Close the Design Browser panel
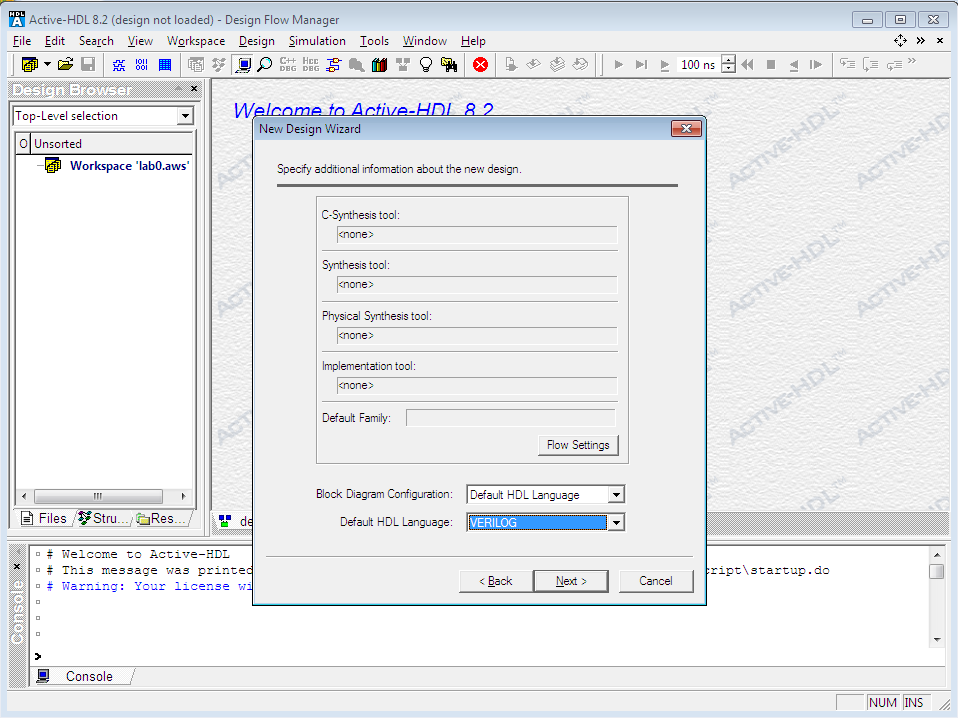Image resolution: width=958 pixels, height=718 pixels. pyautogui.click(x=194, y=89)
